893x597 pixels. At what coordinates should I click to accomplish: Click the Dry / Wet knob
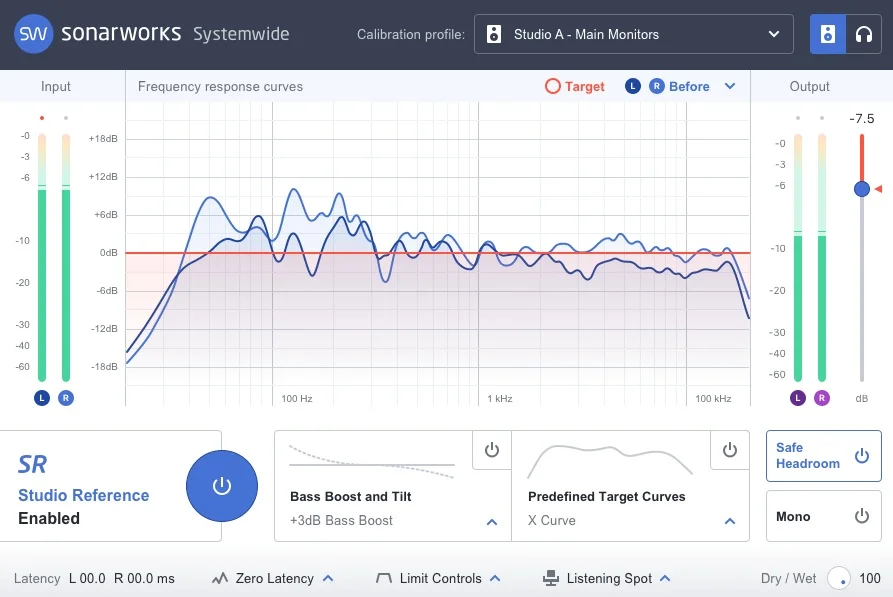tap(839, 578)
